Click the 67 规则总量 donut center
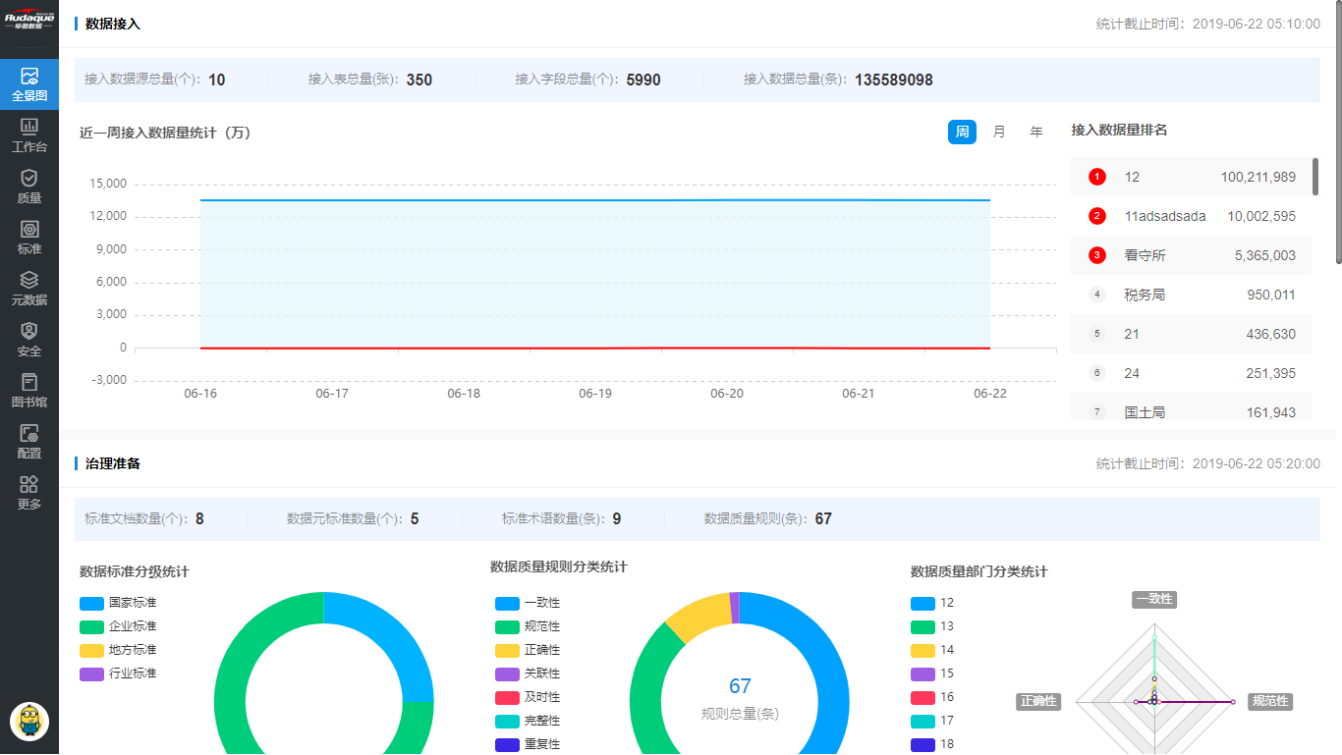The width and height of the screenshot is (1342, 755). point(740,697)
